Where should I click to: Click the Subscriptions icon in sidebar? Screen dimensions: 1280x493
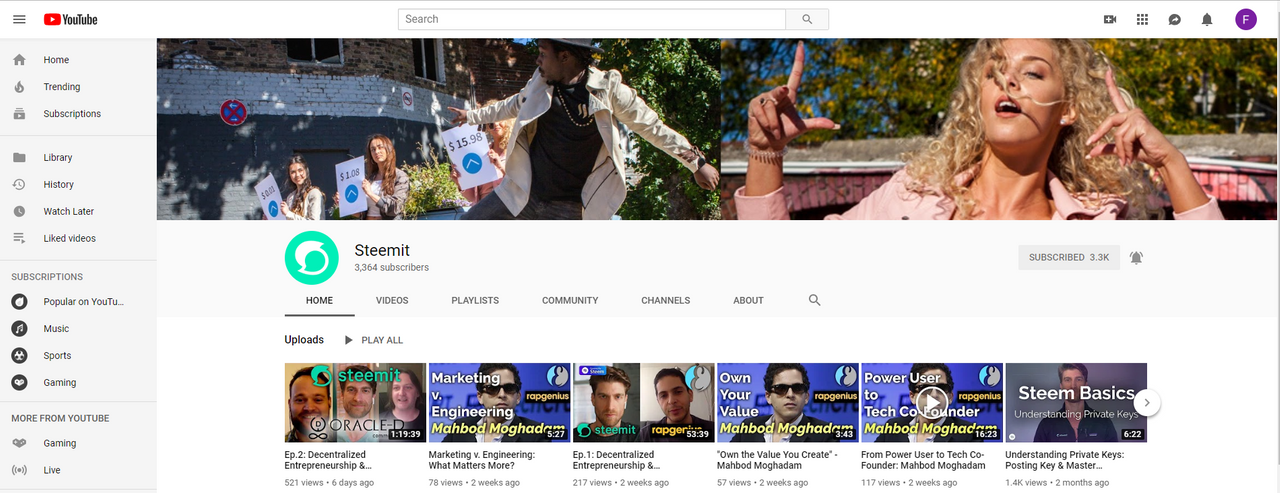(x=19, y=114)
